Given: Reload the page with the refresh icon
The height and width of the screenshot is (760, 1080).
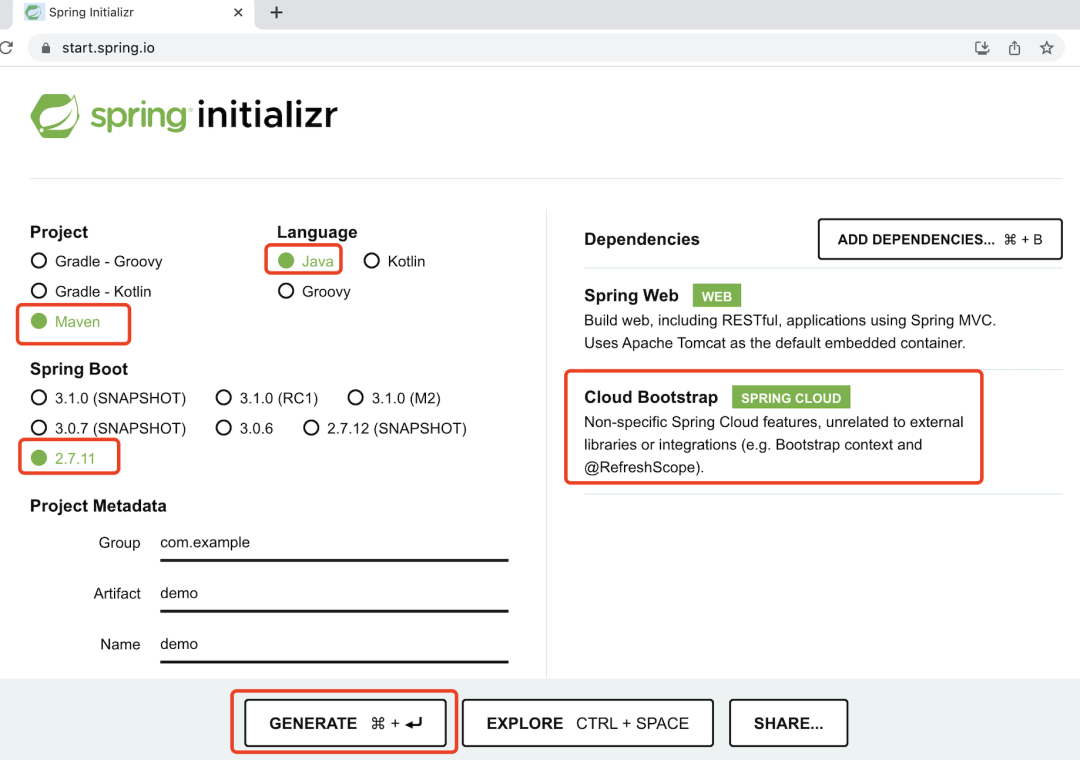Looking at the screenshot, I should click(x=6, y=48).
